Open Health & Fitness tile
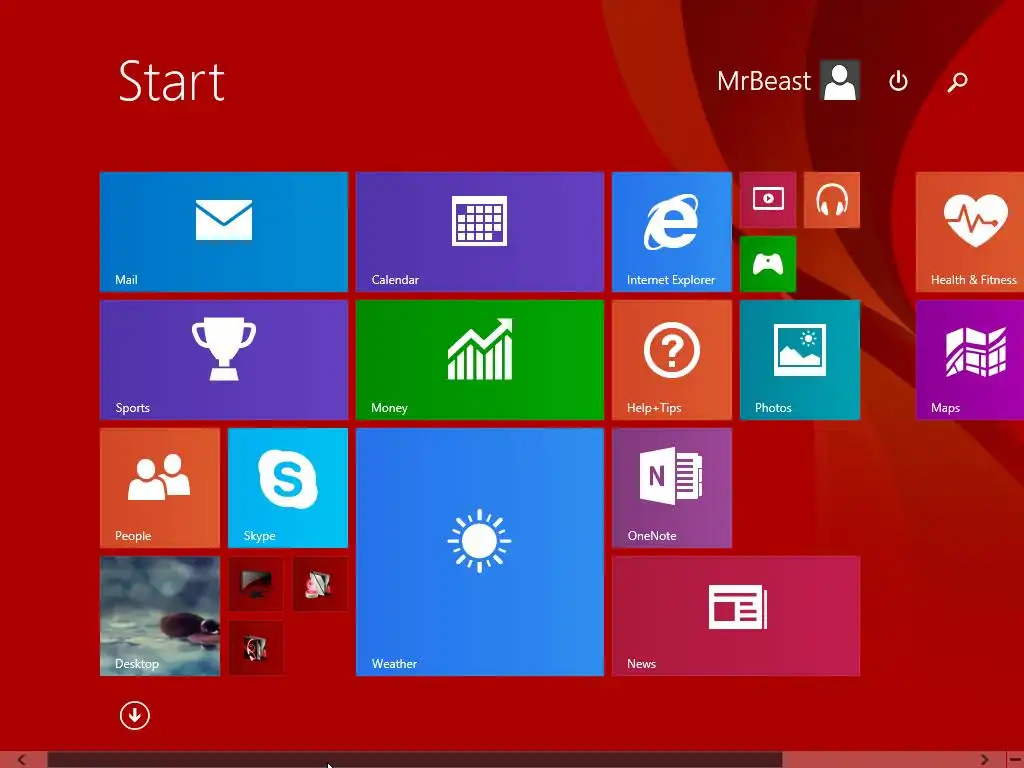1024x768 pixels. point(970,232)
